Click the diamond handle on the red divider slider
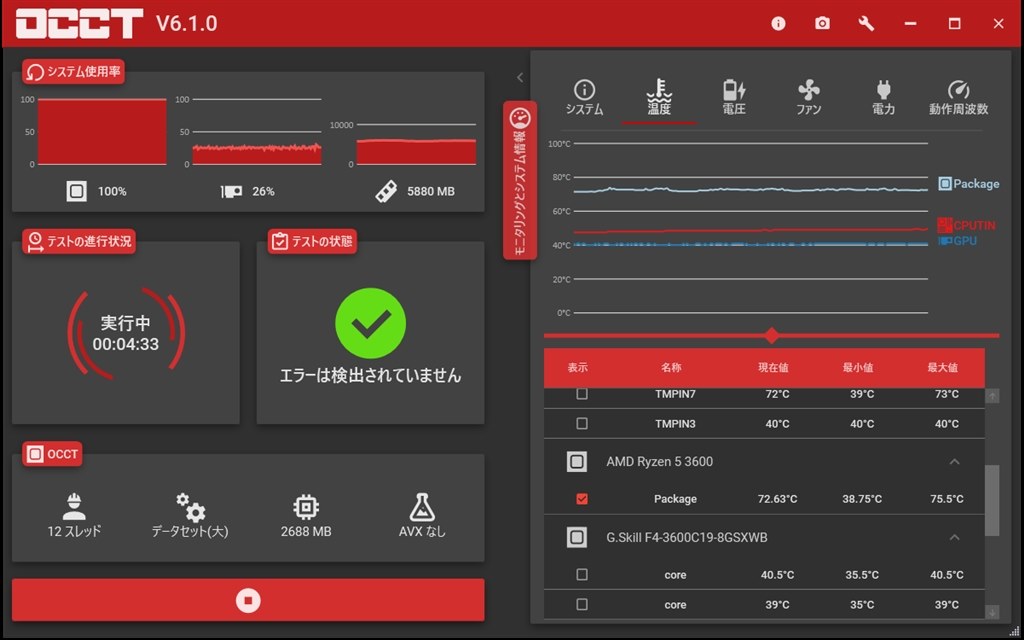 tap(772, 336)
